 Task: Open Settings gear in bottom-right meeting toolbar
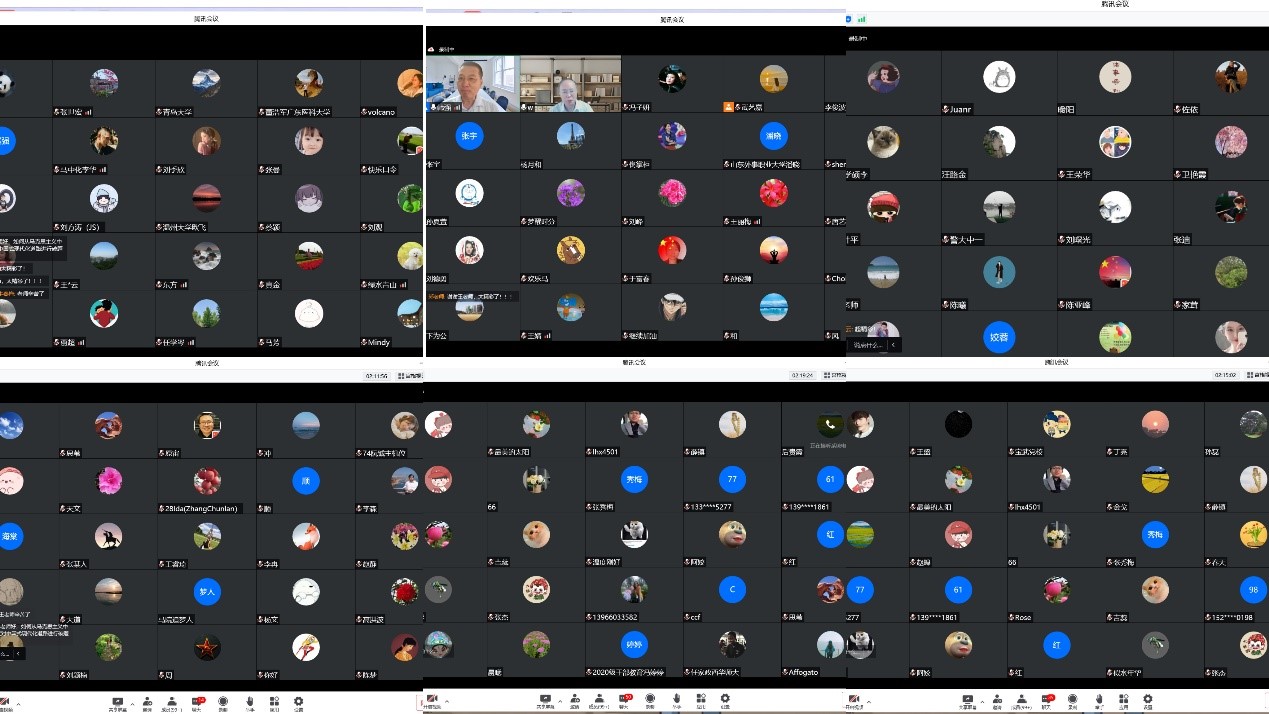tap(1147, 700)
